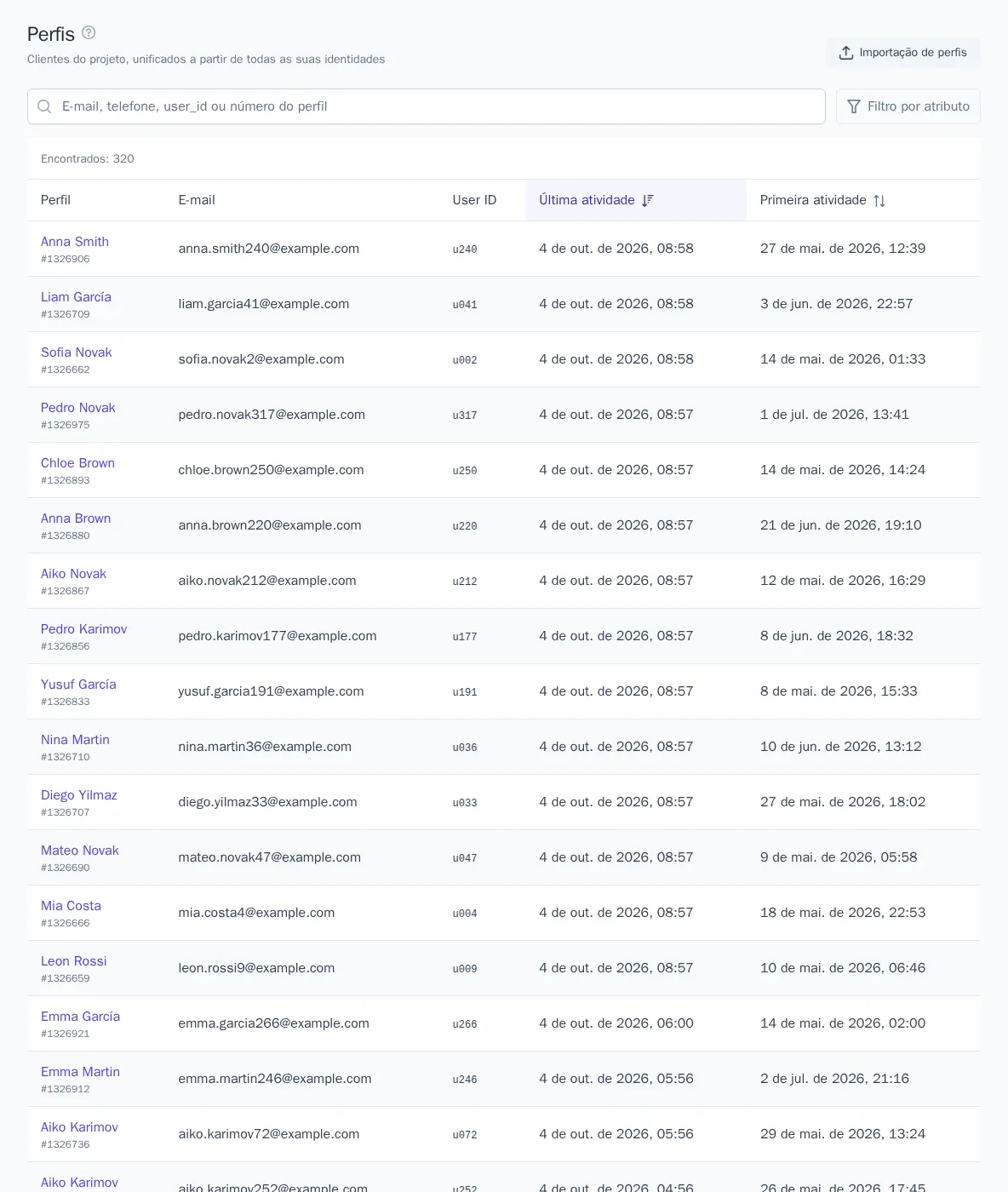Screen dimensions: 1008x1192
Task: Open Pedro Novak's profile
Action: (x=78, y=408)
